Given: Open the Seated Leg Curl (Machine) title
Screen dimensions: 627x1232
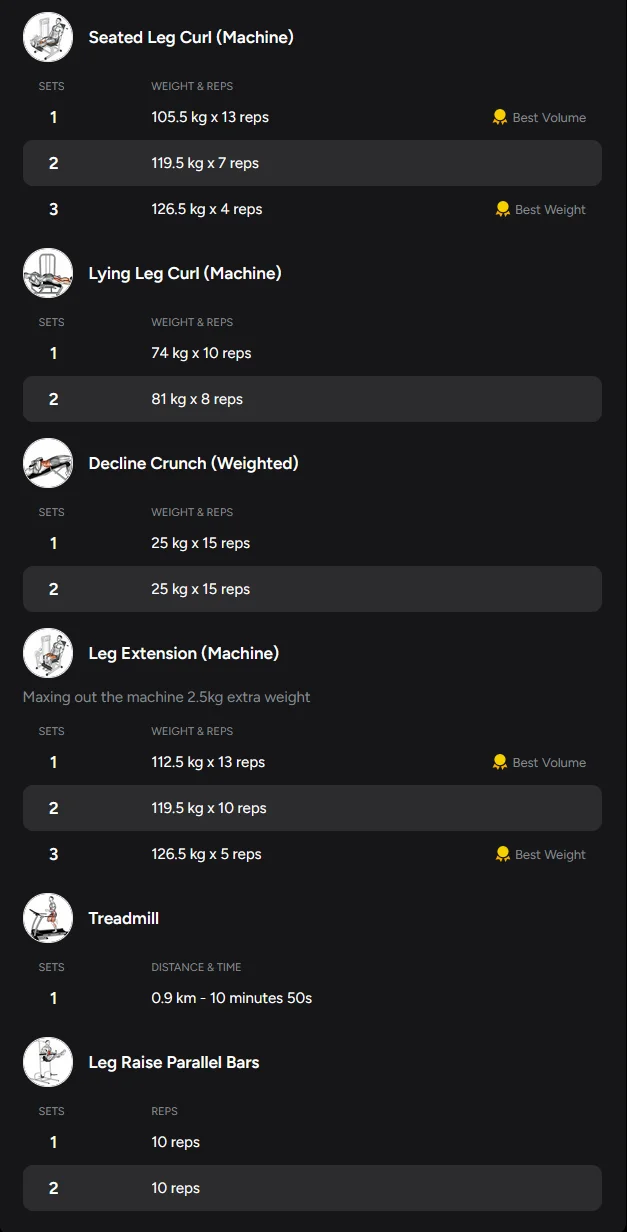Looking at the screenshot, I should tap(191, 37).
